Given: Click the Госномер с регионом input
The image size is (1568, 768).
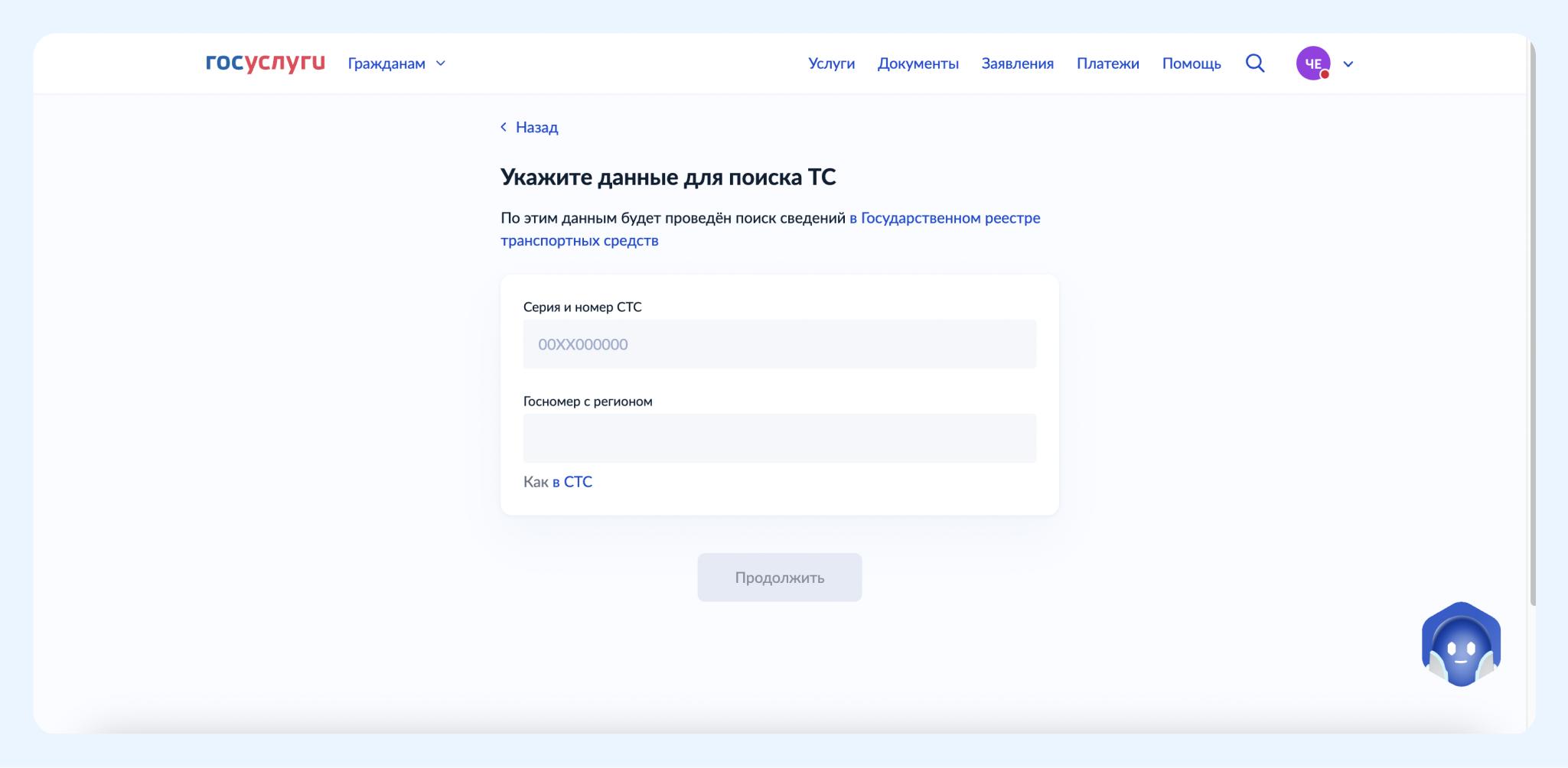Looking at the screenshot, I should [779, 438].
